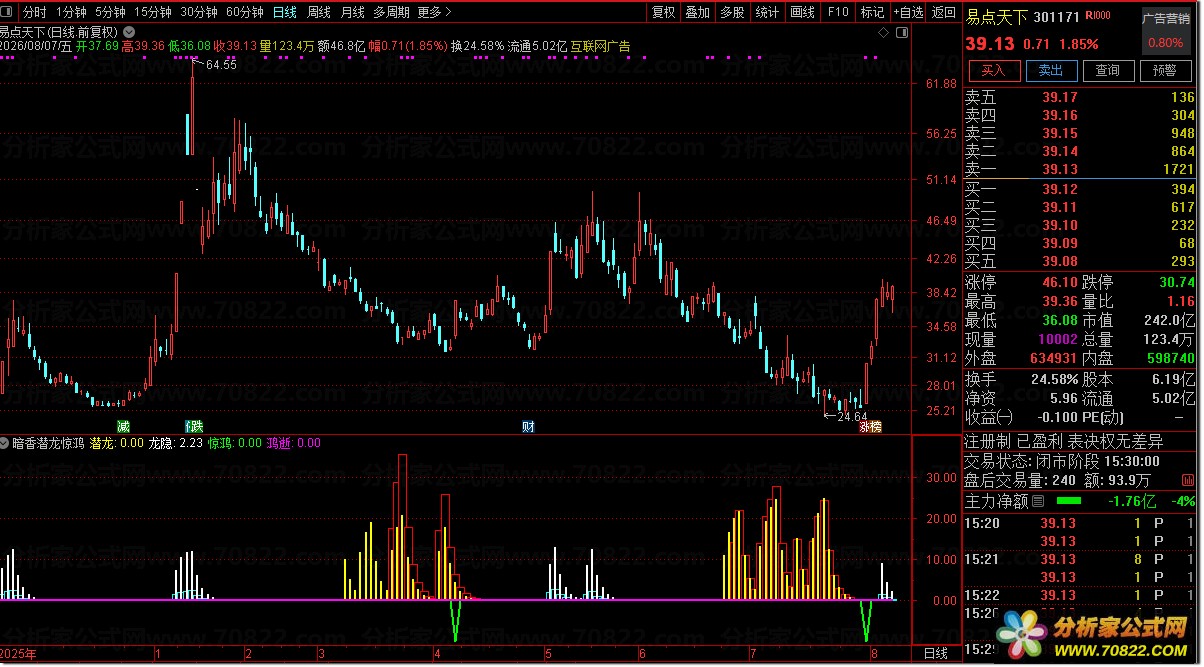
Task: Click the window layout icon next to the diamond
Action: pos(902,33)
